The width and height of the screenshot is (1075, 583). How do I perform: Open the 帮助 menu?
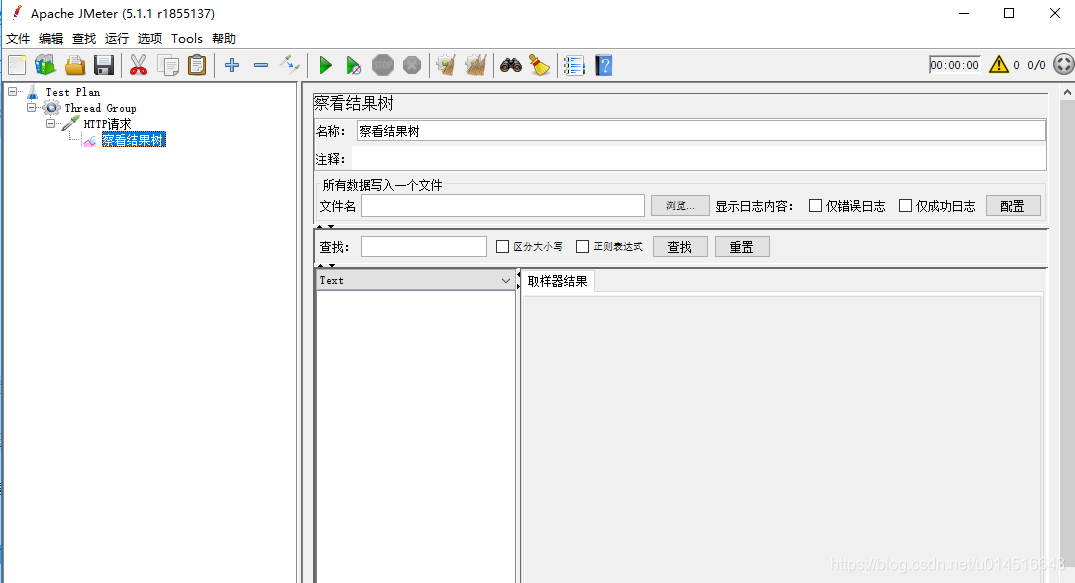[x=224, y=38]
